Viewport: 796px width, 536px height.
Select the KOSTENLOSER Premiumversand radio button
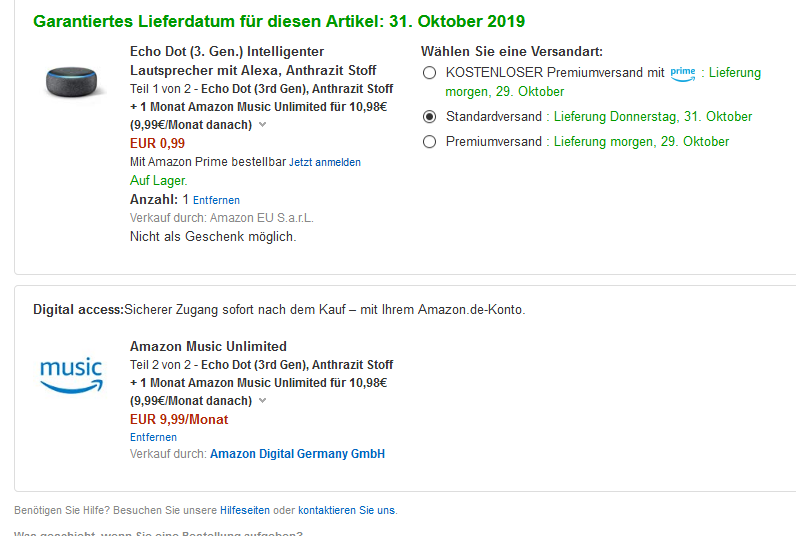[430, 73]
